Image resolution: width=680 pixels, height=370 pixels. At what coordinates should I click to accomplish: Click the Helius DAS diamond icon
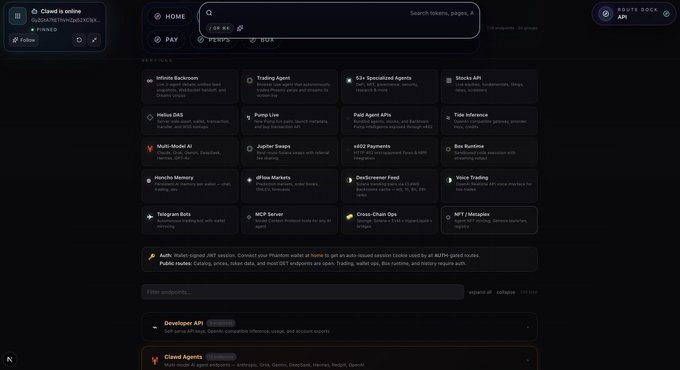(x=150, y=117)
